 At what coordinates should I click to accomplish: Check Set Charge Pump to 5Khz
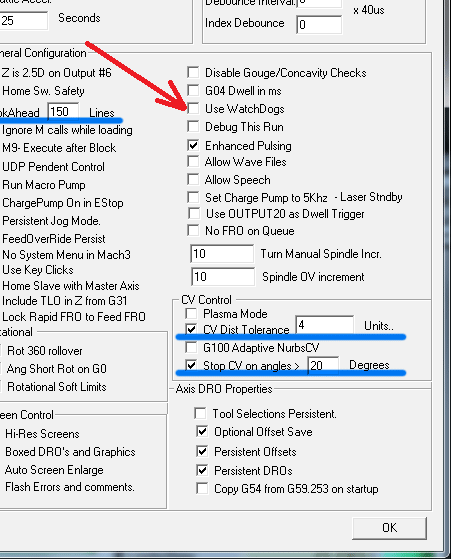(193, 197)
